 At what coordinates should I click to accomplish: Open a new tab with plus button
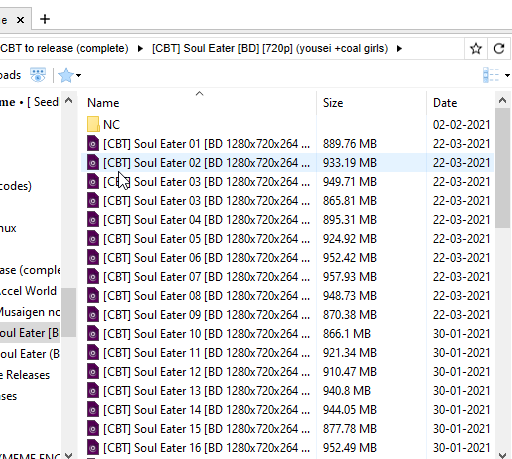click(45, 19)
